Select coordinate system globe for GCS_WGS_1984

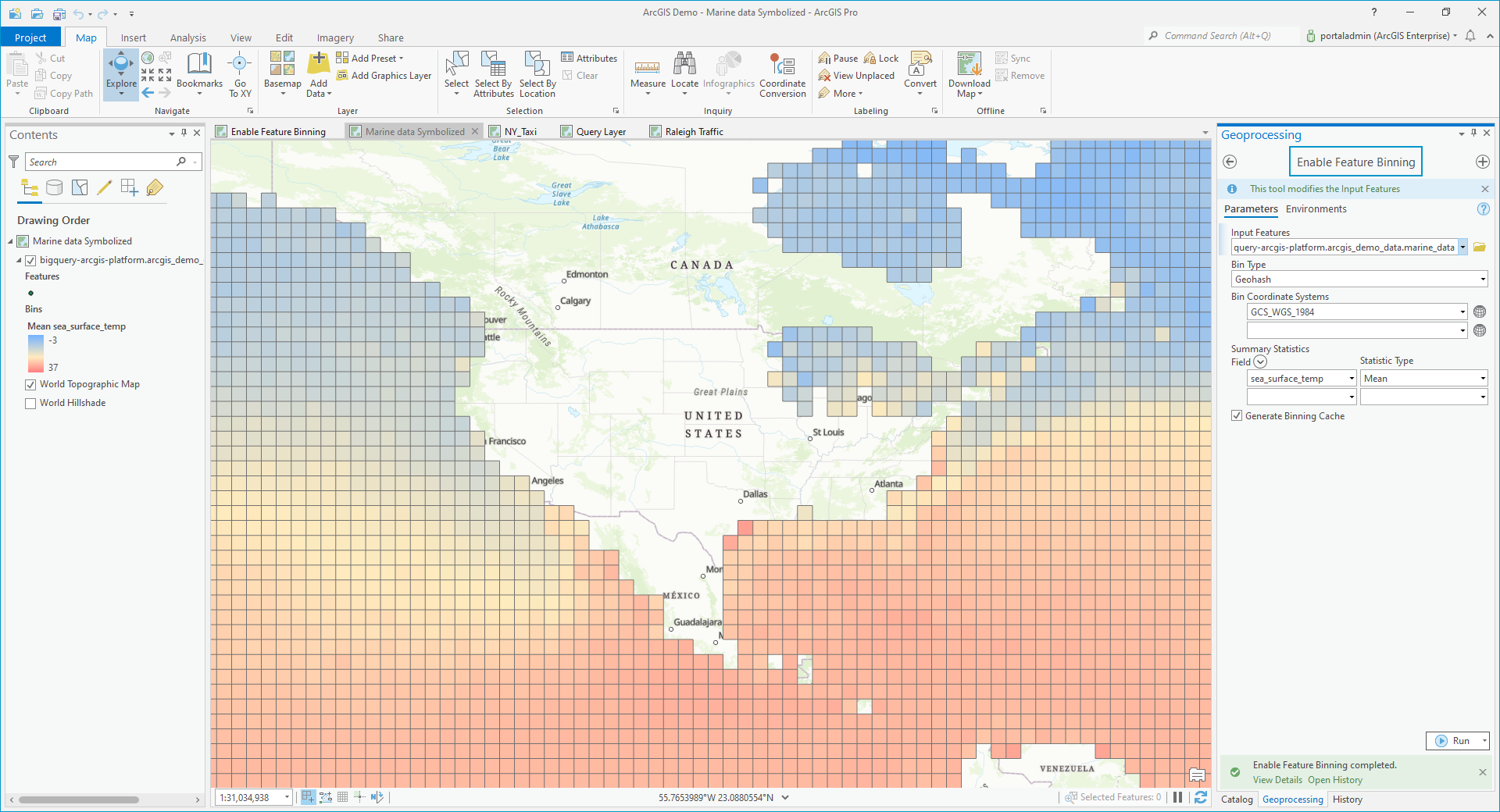coord(1479,312)
